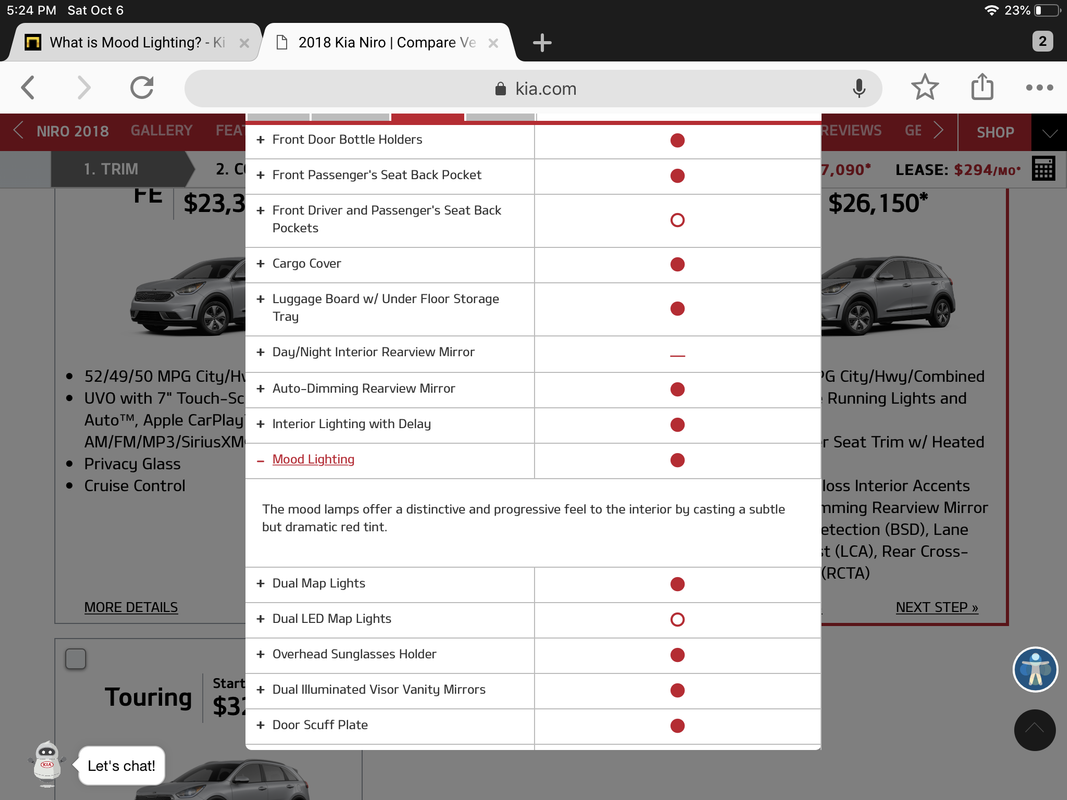The height and width of the screenshot is (800, 1067).
Task: Bookmark page with star icon
Action: pos(925,87)
